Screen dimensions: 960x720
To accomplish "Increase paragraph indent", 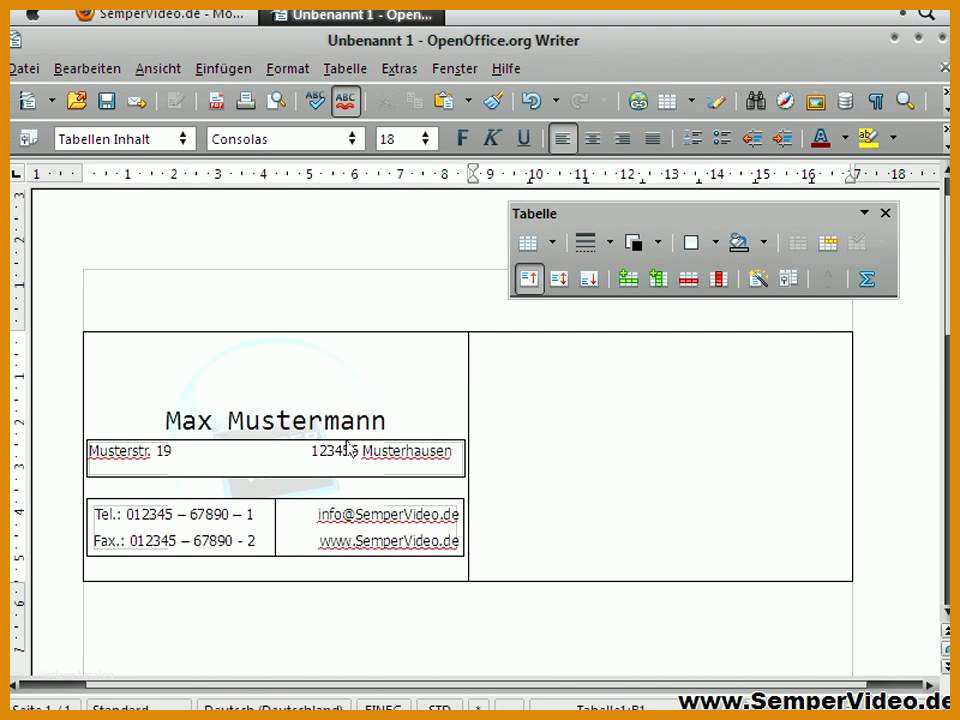I will click(782, 138).
